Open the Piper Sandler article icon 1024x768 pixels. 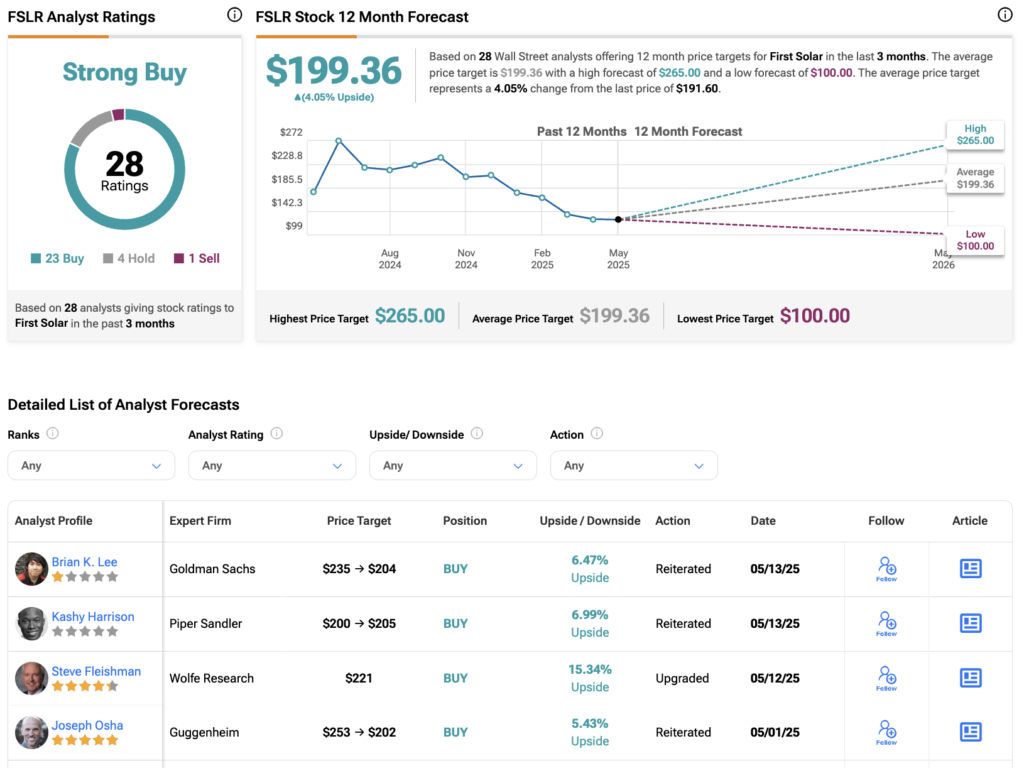click(x=970, y=624)
